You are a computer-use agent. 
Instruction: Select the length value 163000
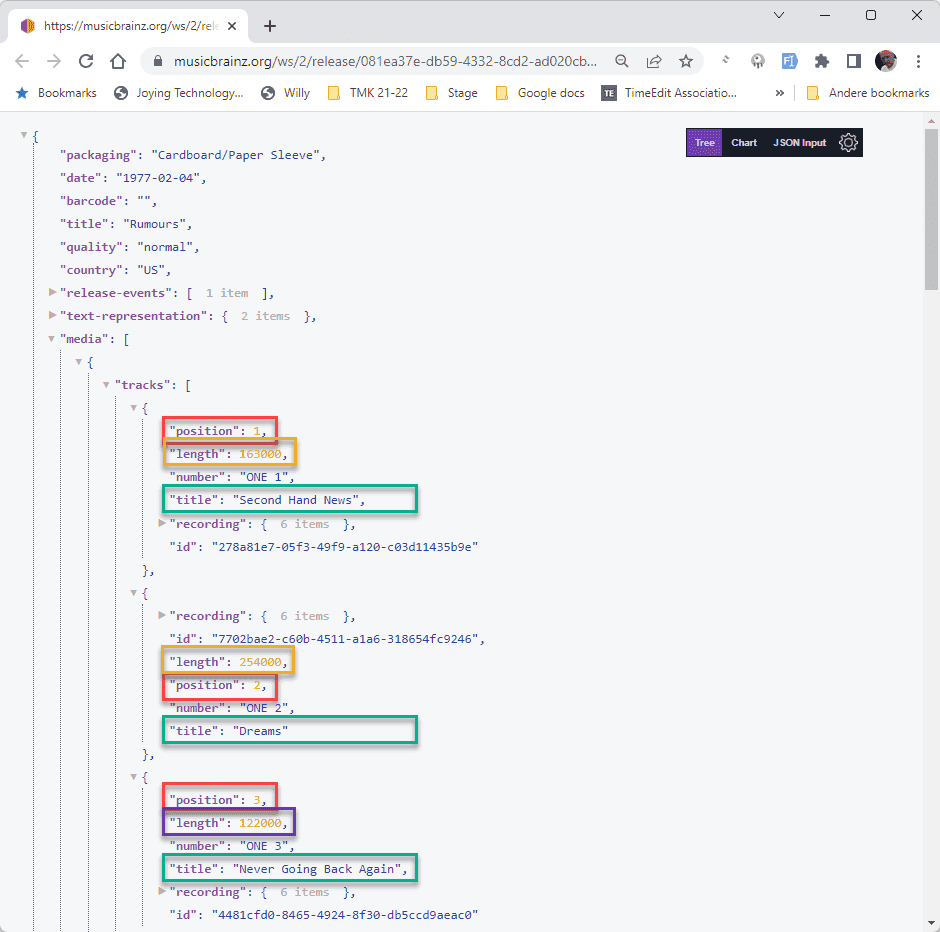(x=260, y=454)
